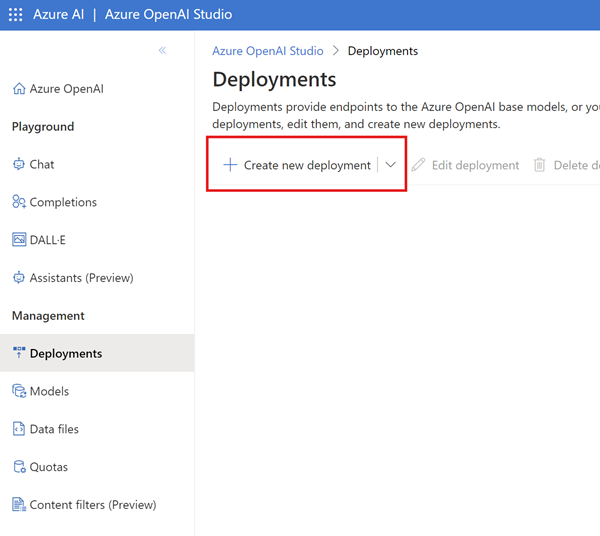600x536 pixels.
Task: Select Deployments in the sidebar
Action: click(x=97, y=353)
